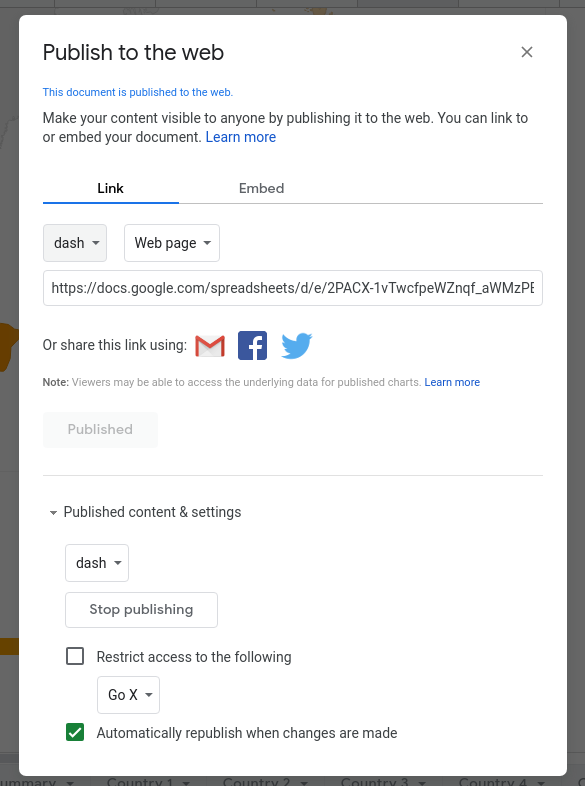Open dash dropdown in Published content settings
The image size is (585, 786).
(x=97, y=563)
